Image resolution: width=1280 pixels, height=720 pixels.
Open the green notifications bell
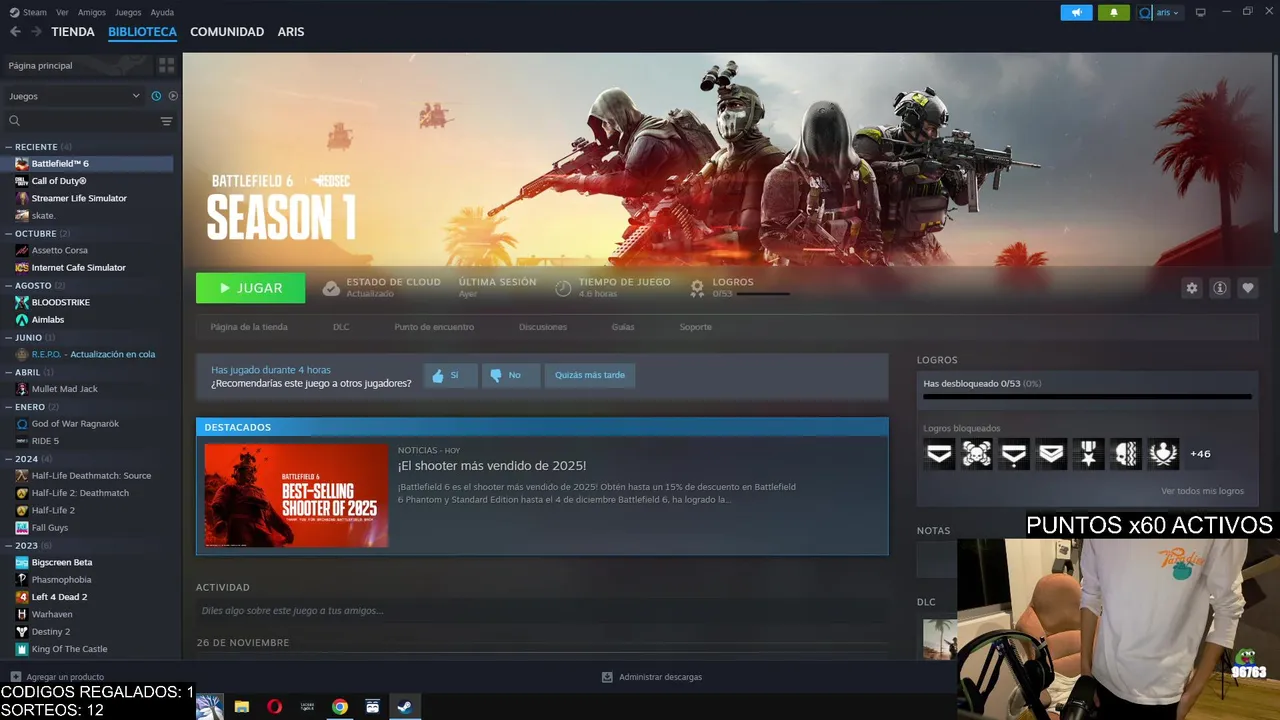tap(1114, 12)
